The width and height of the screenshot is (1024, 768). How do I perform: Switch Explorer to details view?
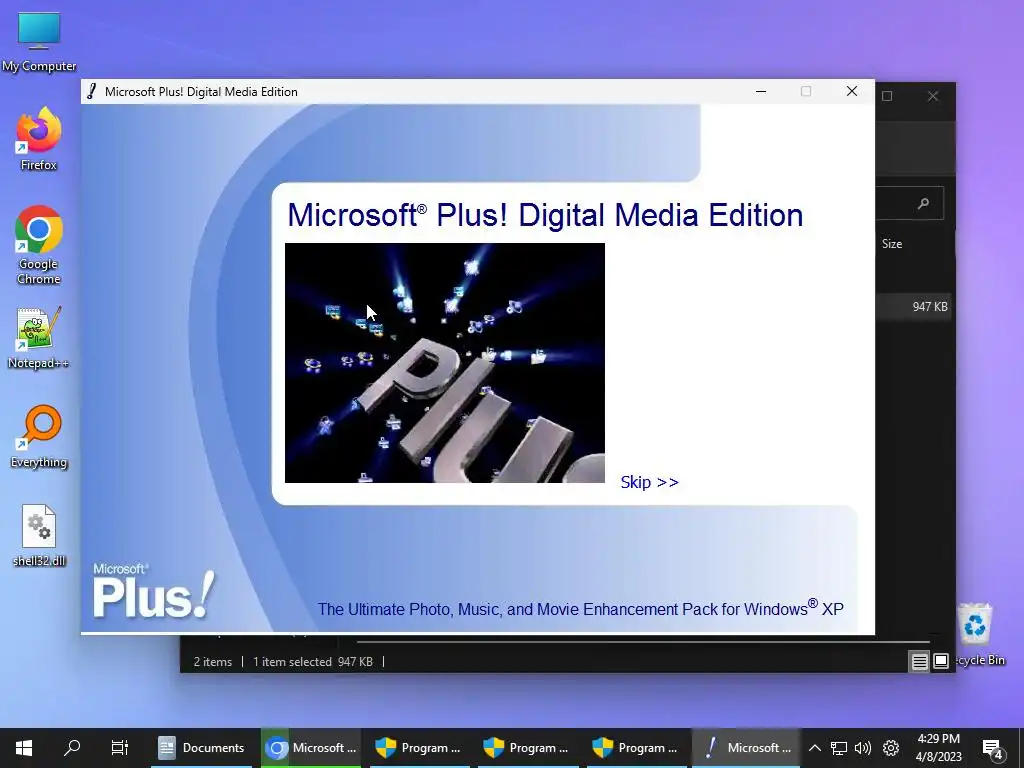[920, 662]
